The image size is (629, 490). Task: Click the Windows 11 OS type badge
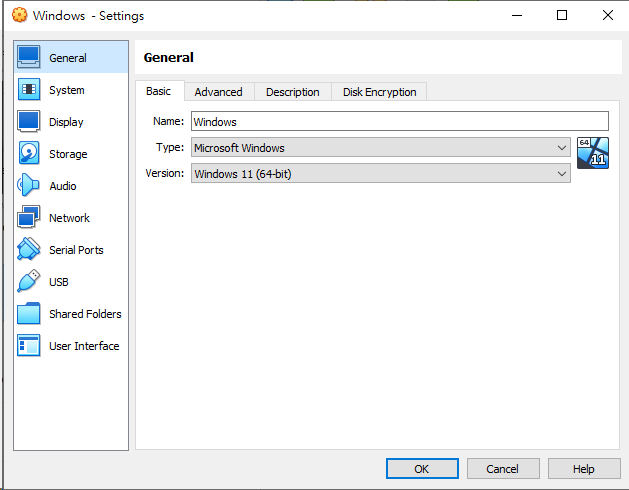coord(592,153)
